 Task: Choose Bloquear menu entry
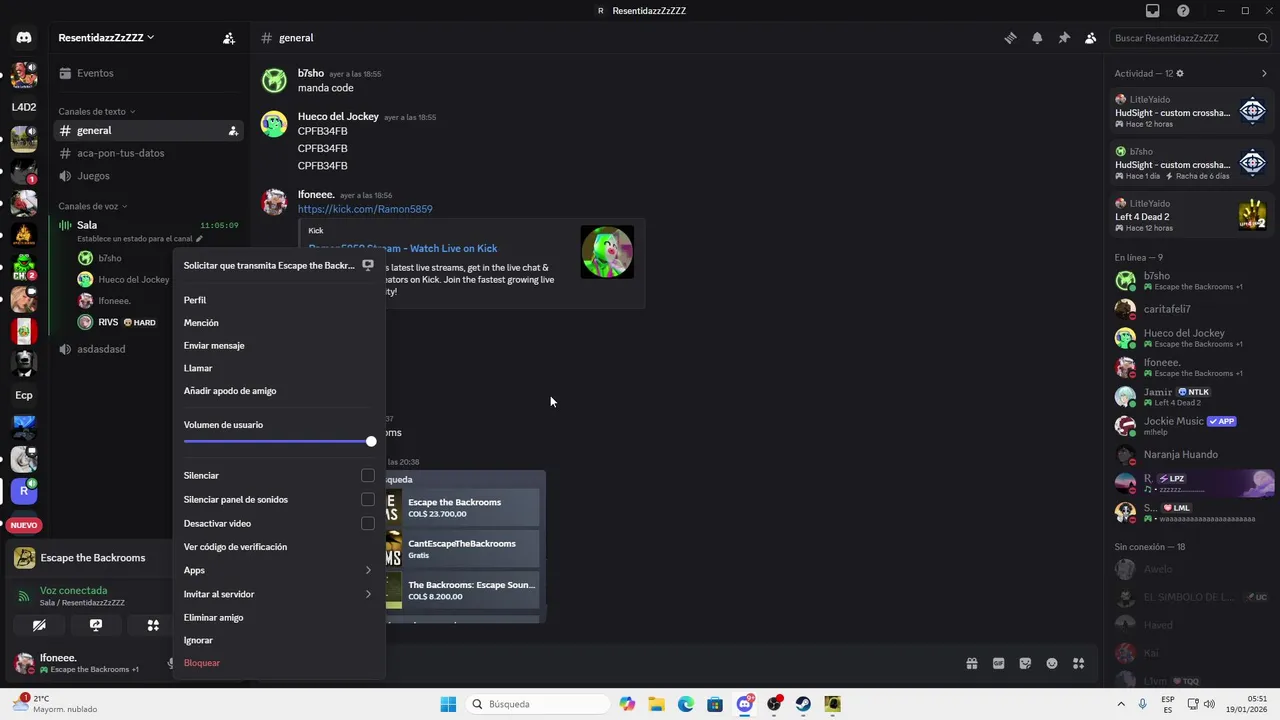click(x=279, y=663)
